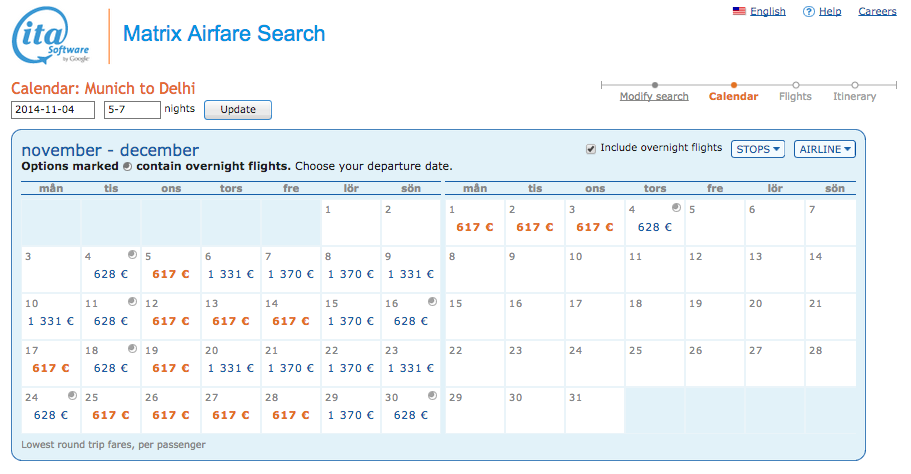Click overnight flight icon on December 4

676,208
